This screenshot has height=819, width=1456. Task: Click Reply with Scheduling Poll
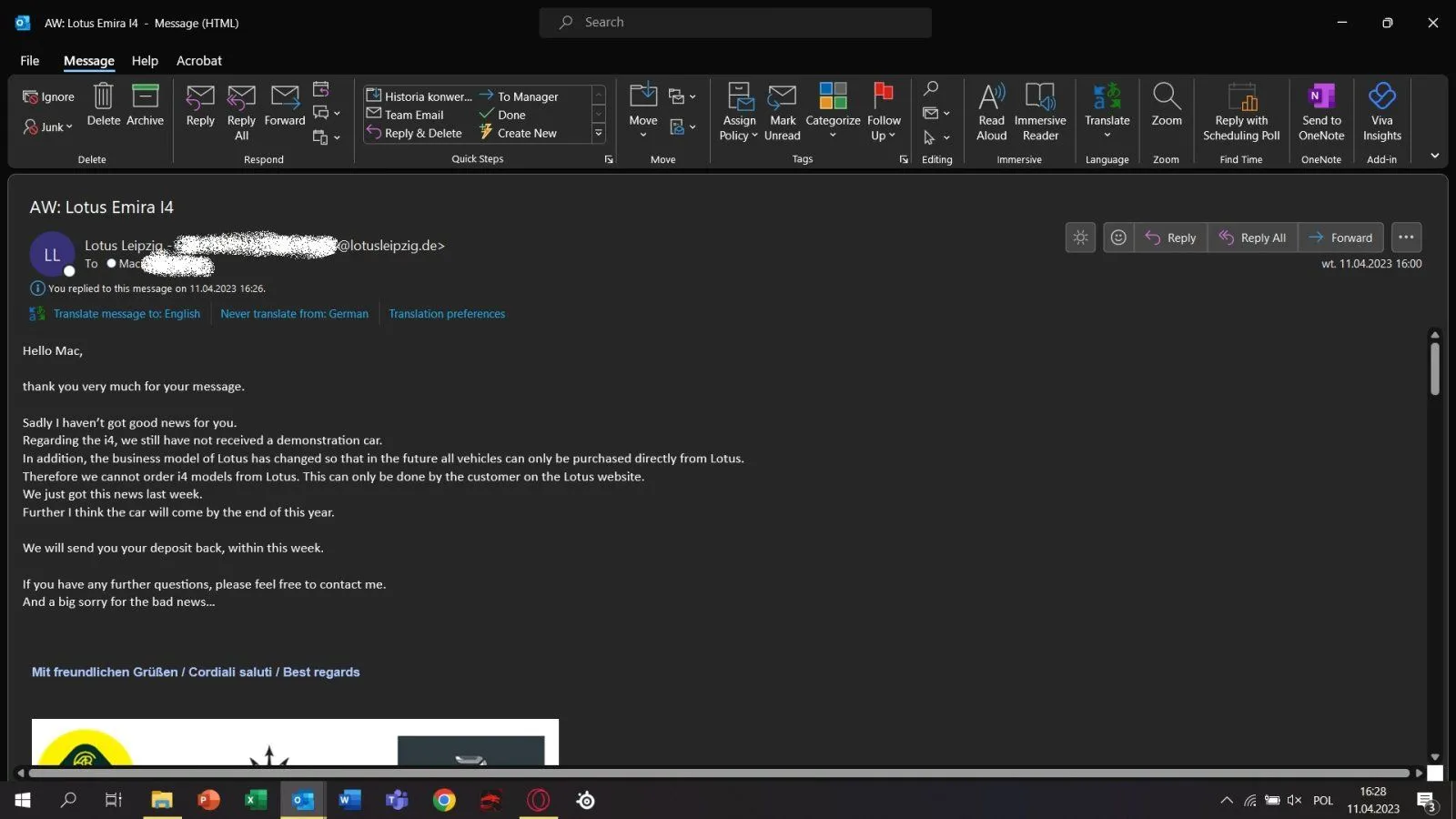1241,111
